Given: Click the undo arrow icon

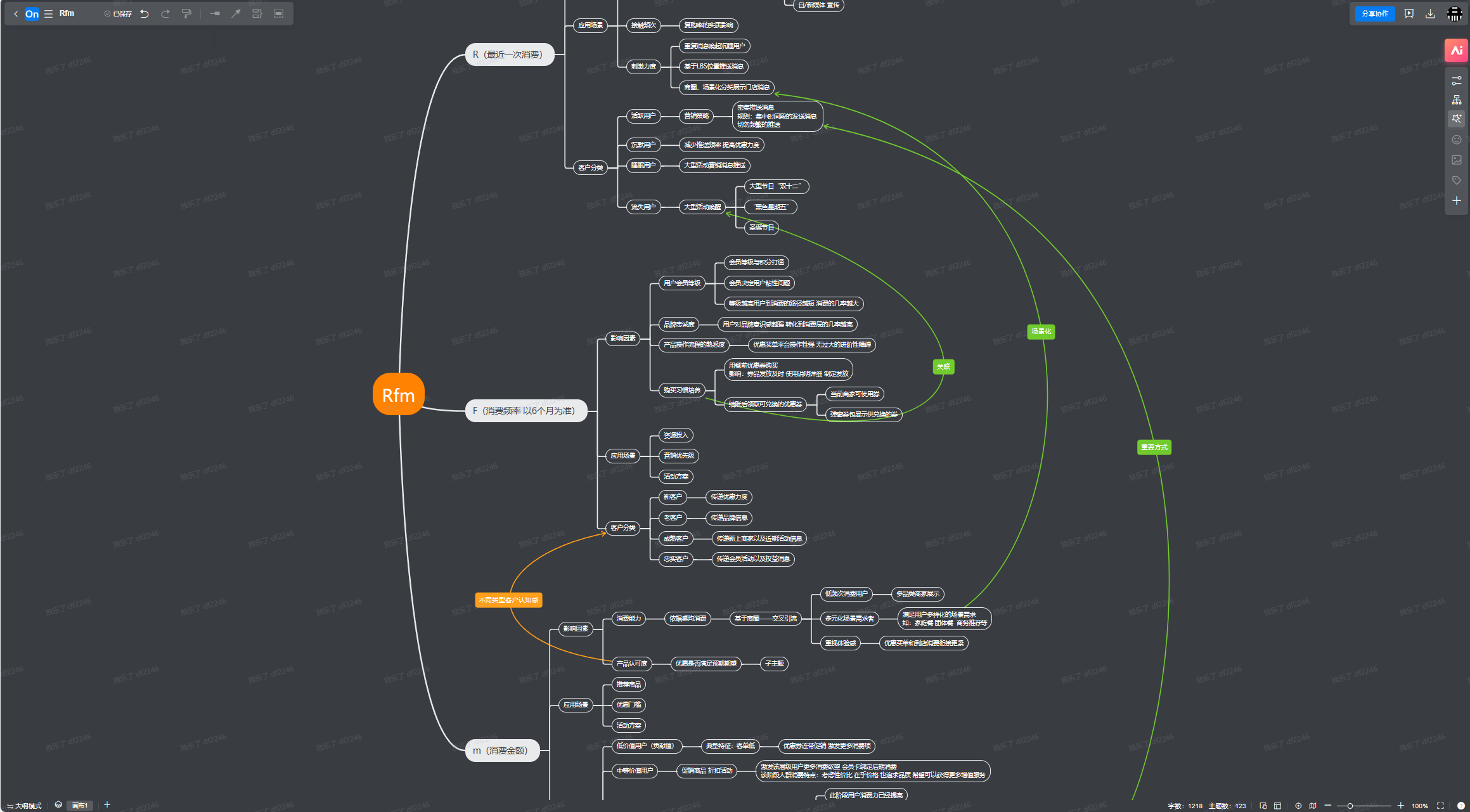Looking at the screenshot, I should (145, 13).
